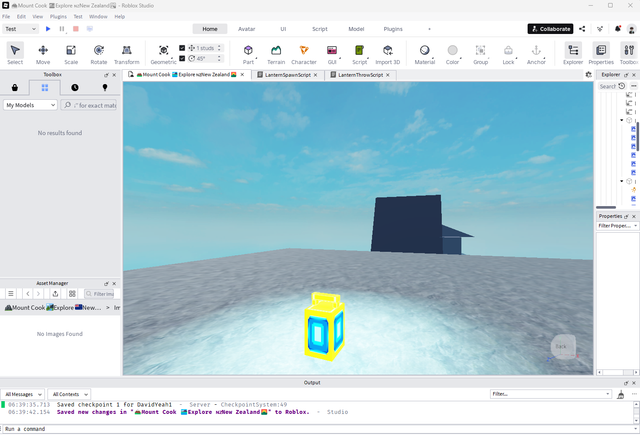Toggle the move studs snapping checkbox

coord(182,48)
